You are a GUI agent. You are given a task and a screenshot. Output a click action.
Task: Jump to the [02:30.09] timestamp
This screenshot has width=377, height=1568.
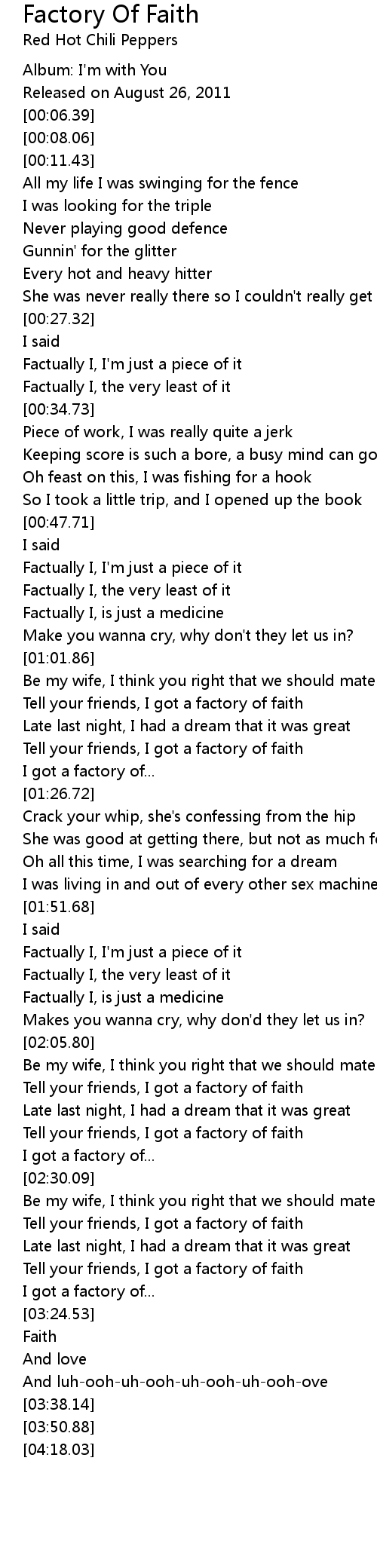point(59,1178)
